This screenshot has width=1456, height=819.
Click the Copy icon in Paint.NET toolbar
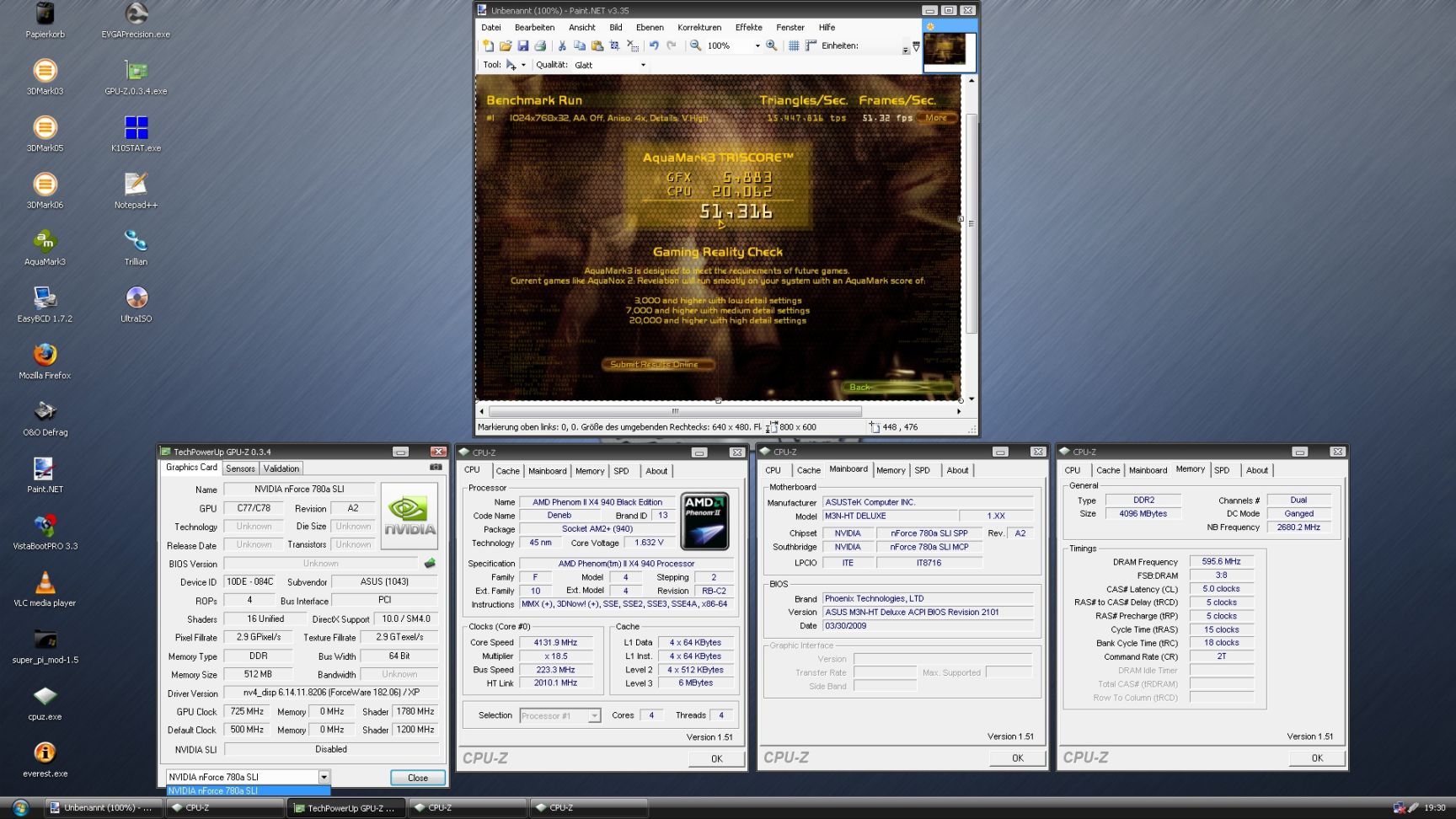[x=580, y=45]
